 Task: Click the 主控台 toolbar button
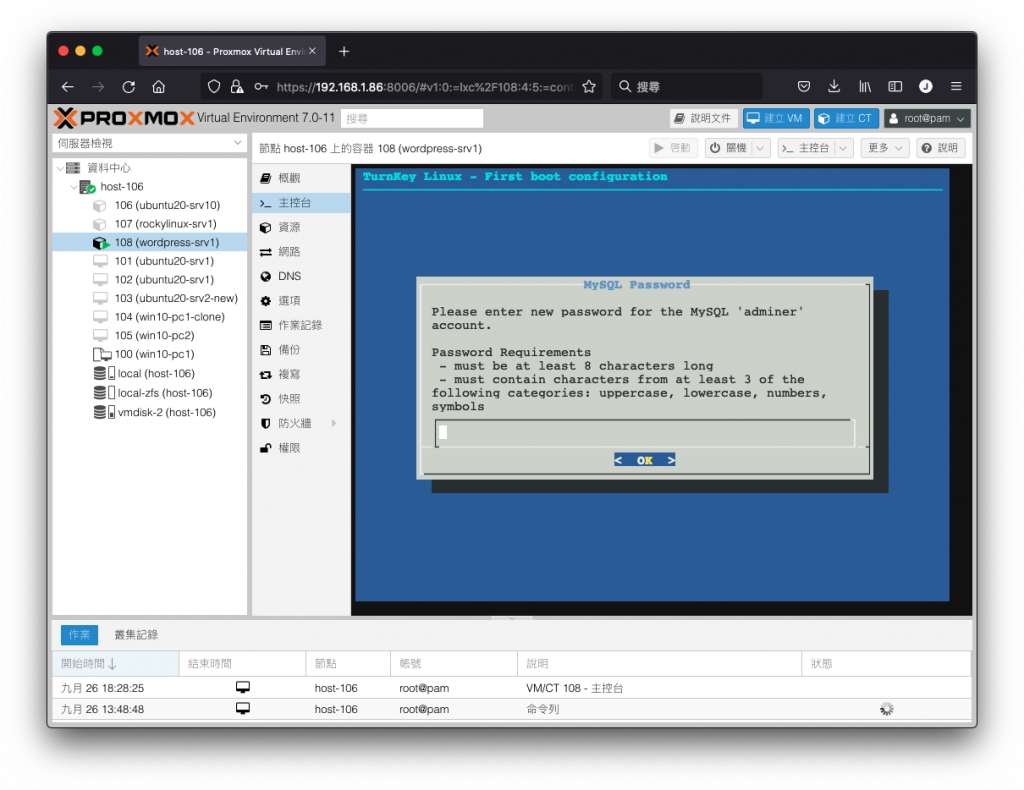click(807, 148)
